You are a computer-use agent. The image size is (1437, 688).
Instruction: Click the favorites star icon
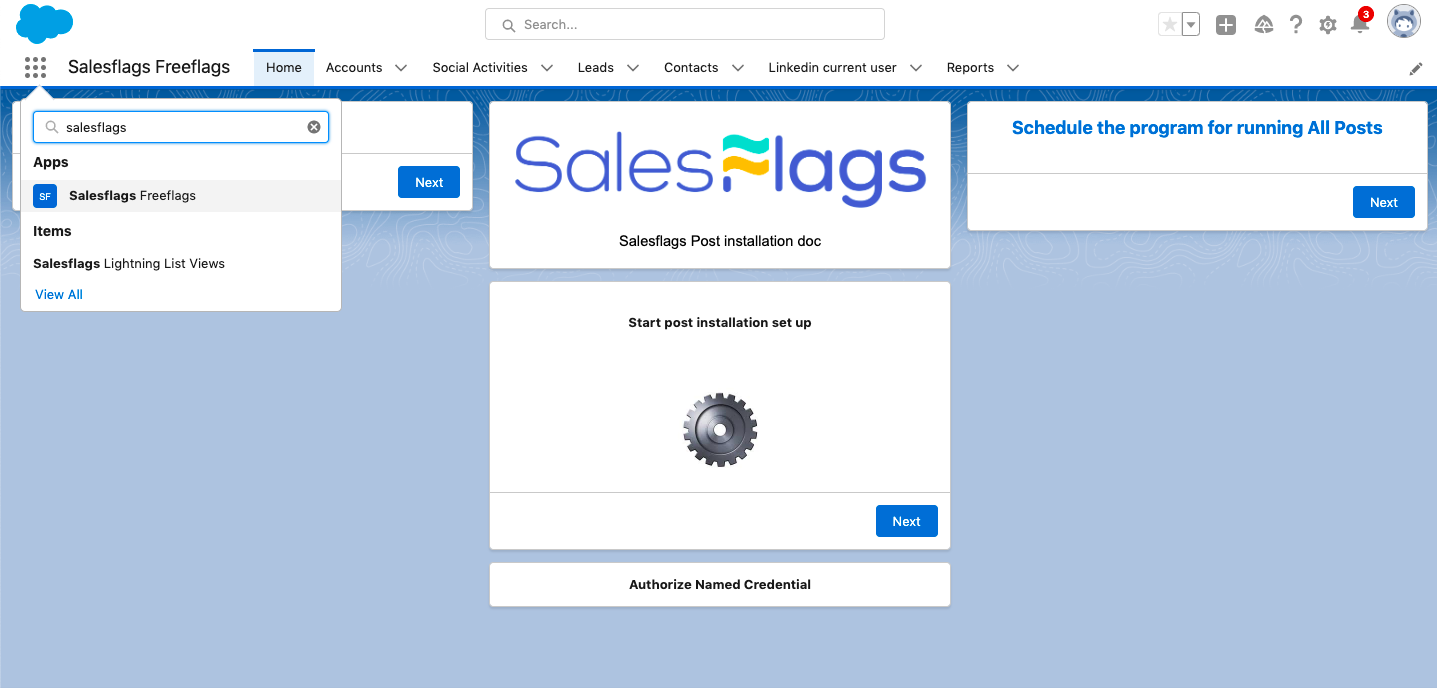[1169, 25]
